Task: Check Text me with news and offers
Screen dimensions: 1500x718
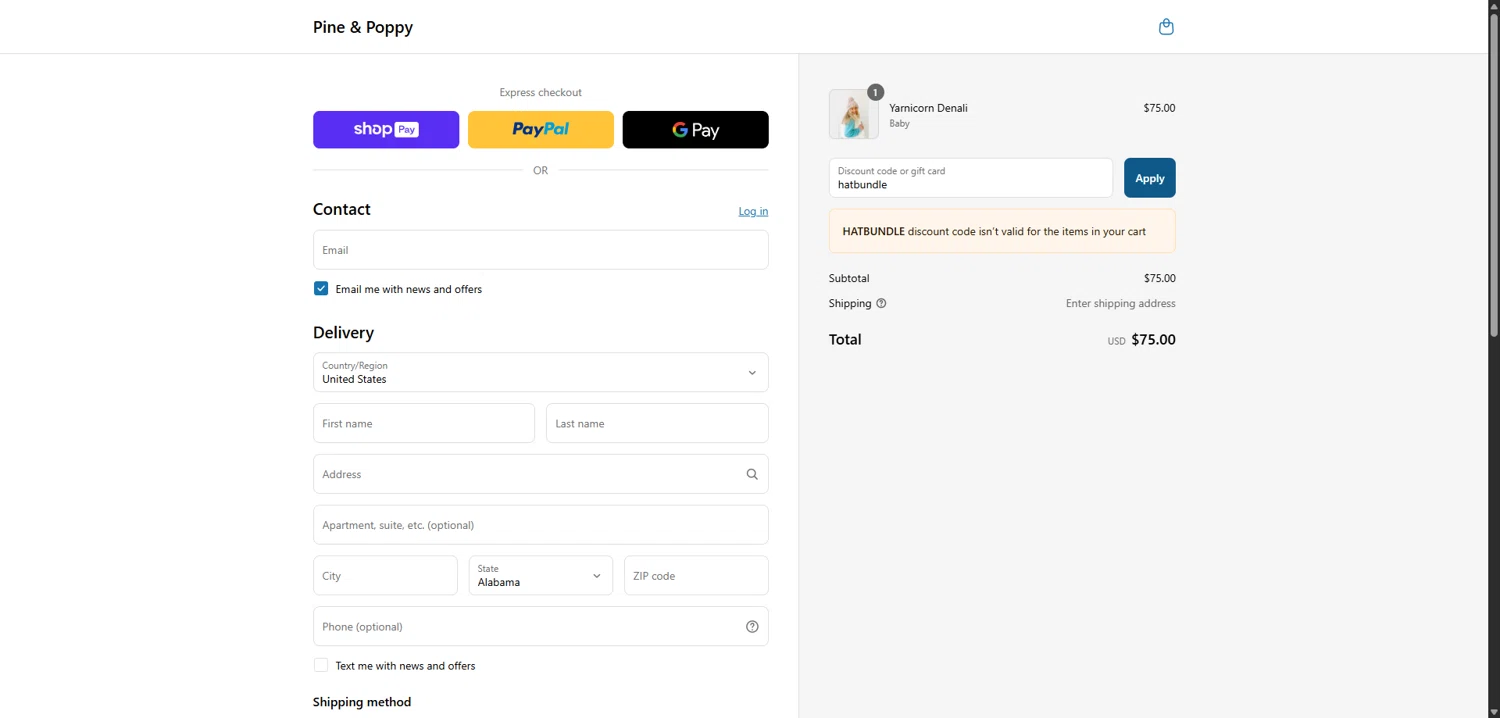Action: click(x=321, y=665)
